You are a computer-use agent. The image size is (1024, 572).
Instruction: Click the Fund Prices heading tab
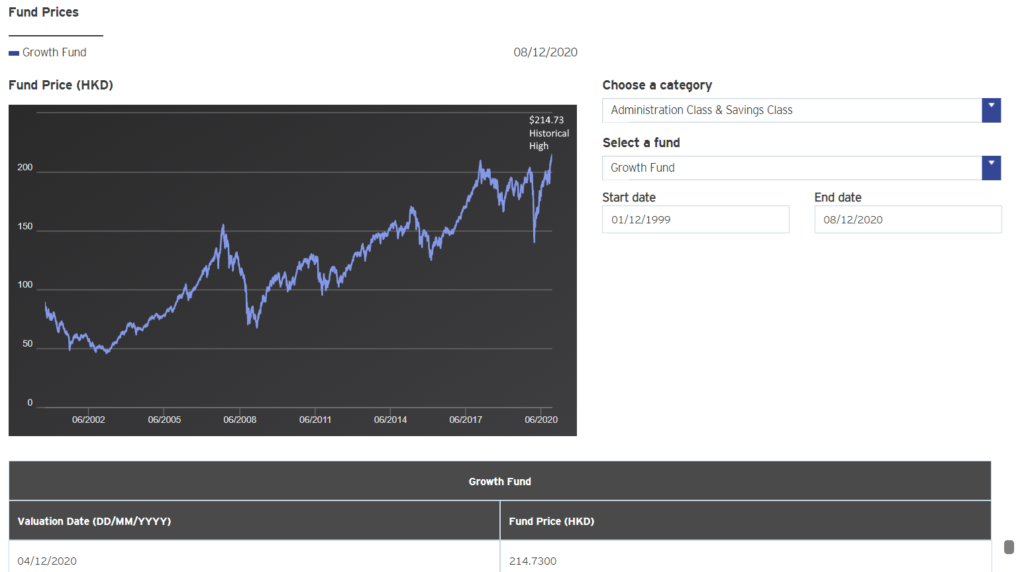click(44, 12)
